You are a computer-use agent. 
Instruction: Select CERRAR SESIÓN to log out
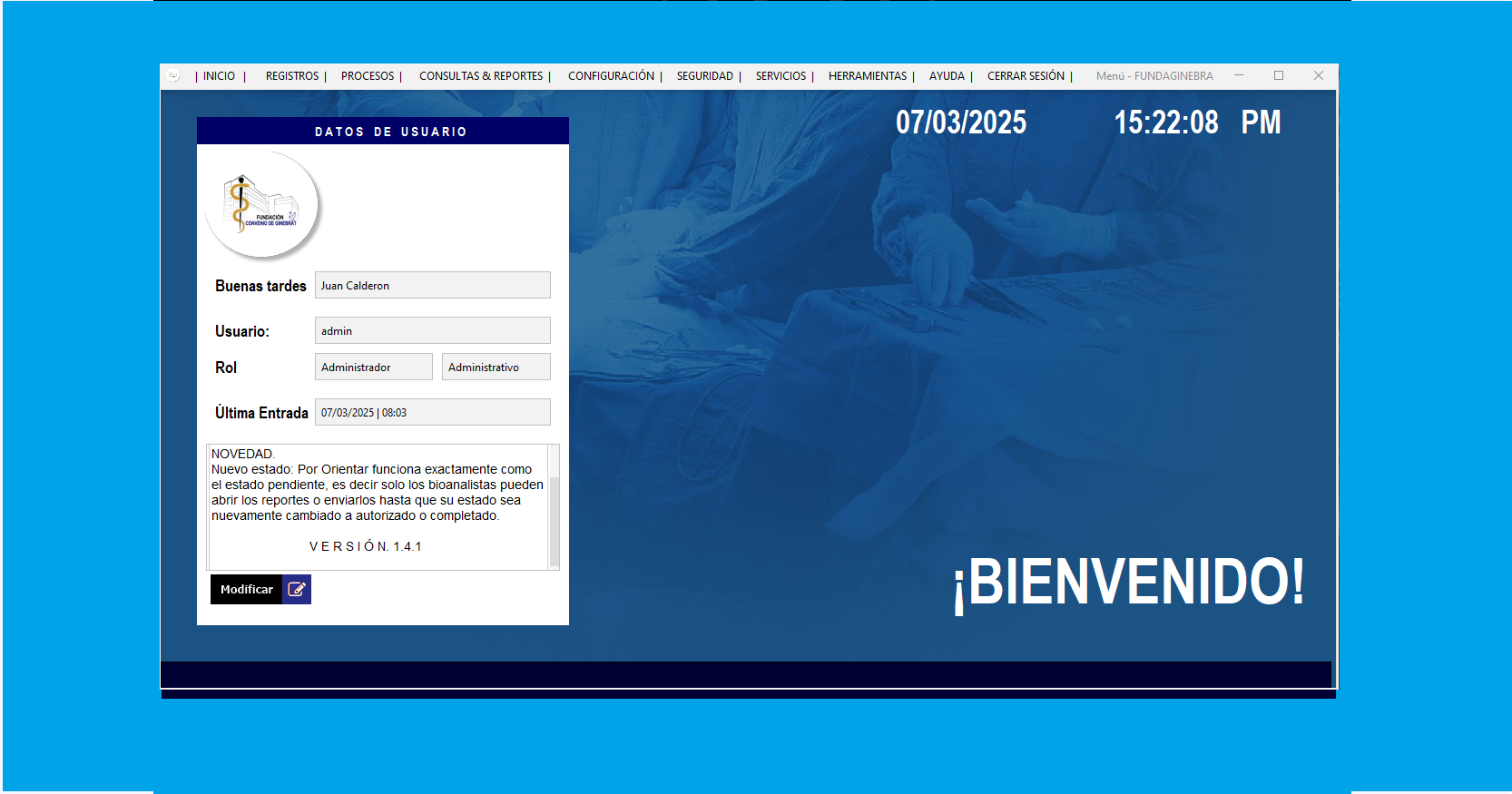[1026, 76]
